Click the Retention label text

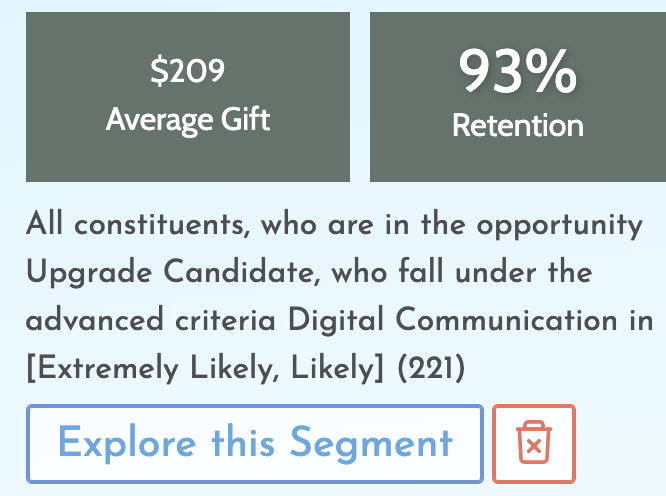tap(518, 126)
